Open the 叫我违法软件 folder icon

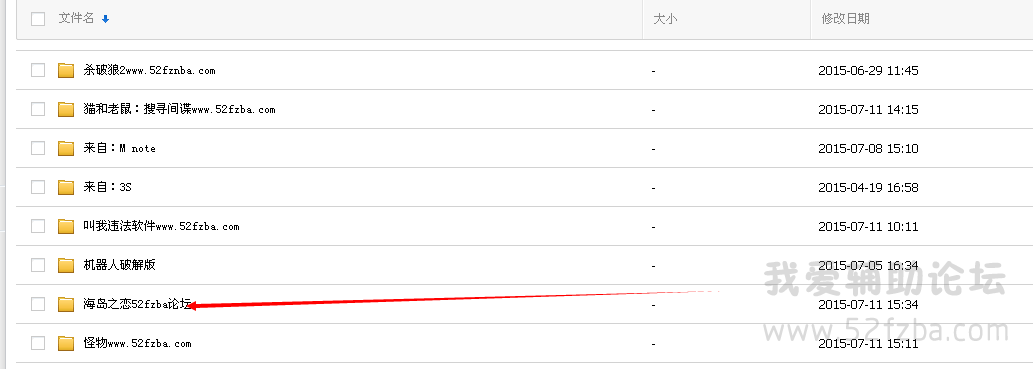tap(66, 226)
